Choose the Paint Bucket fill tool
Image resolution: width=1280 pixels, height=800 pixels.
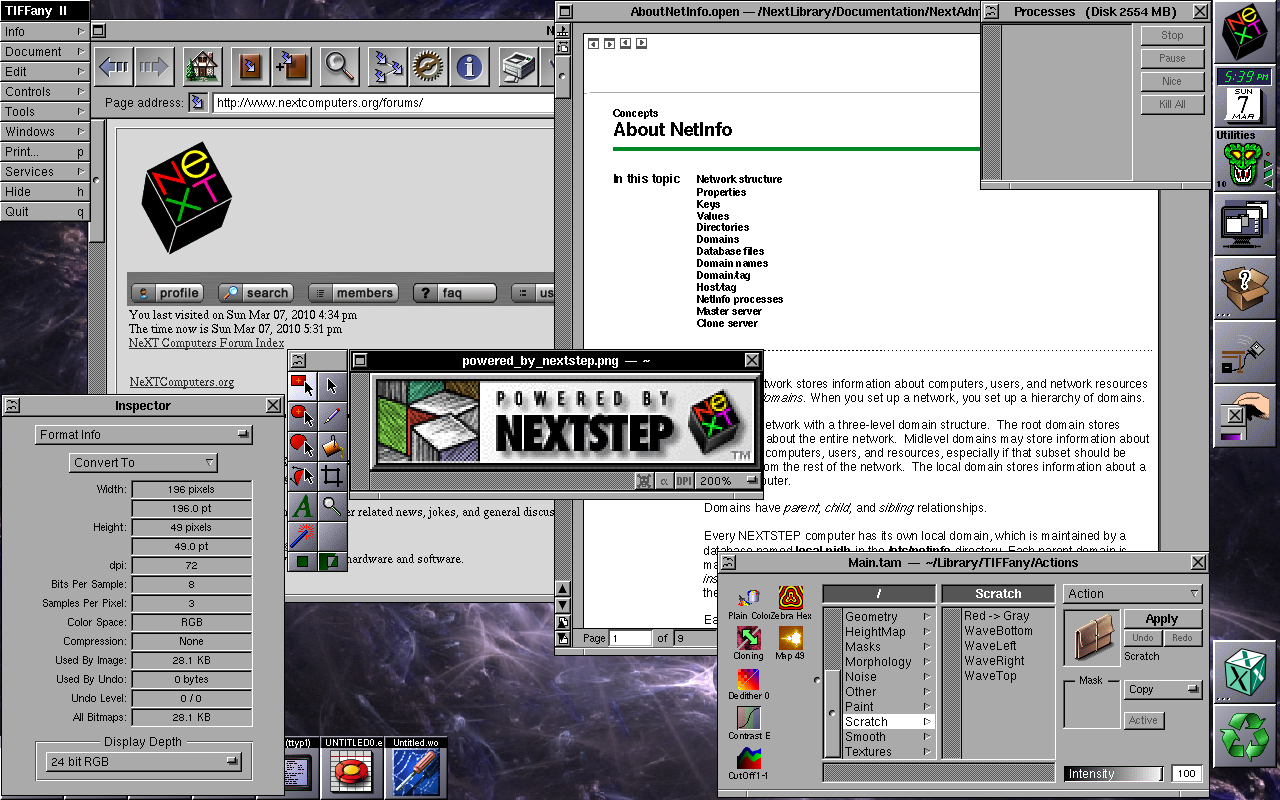pyautogui.click(x=333, y=445)
